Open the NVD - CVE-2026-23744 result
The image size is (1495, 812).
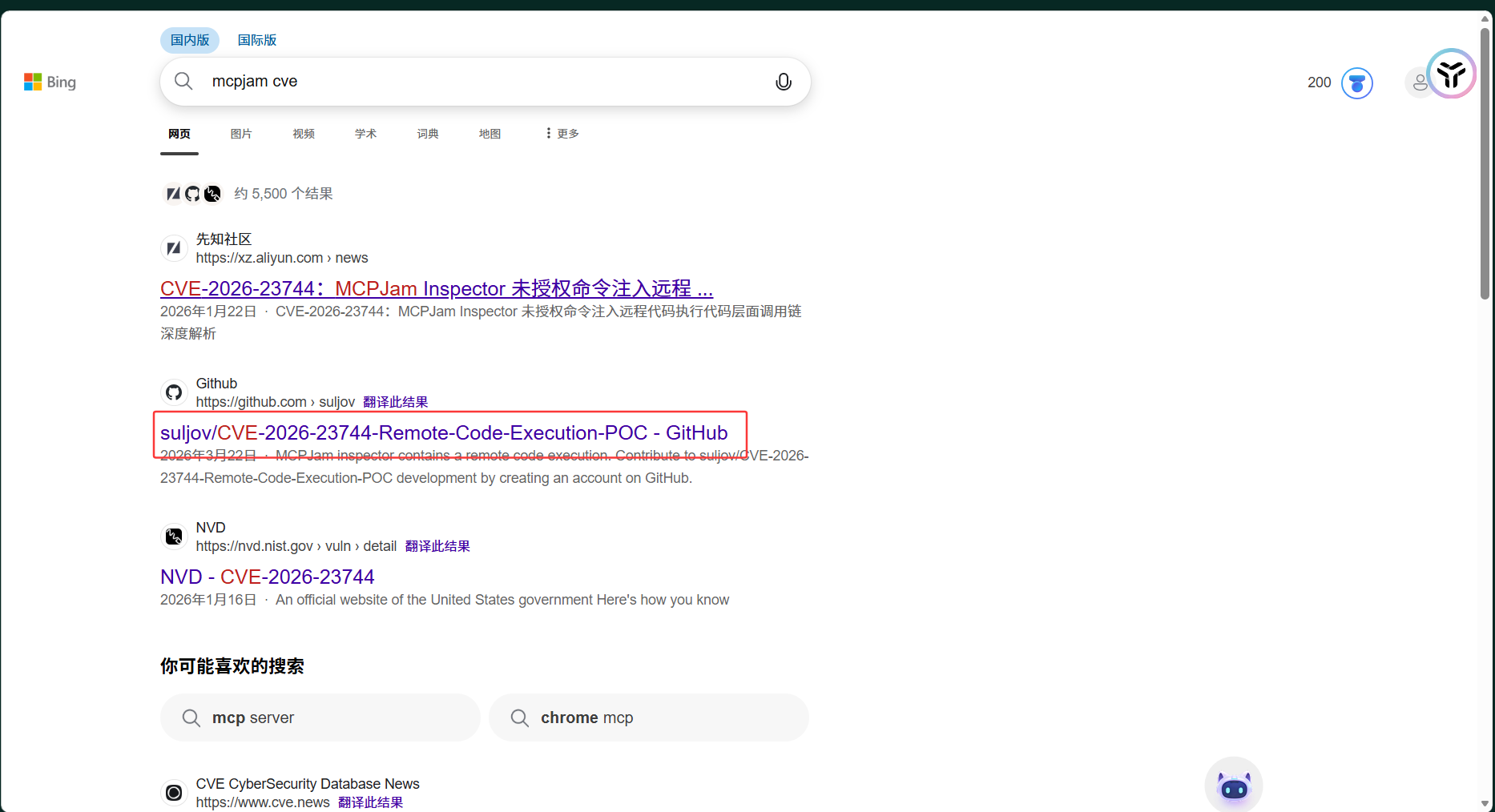[268, 577]
